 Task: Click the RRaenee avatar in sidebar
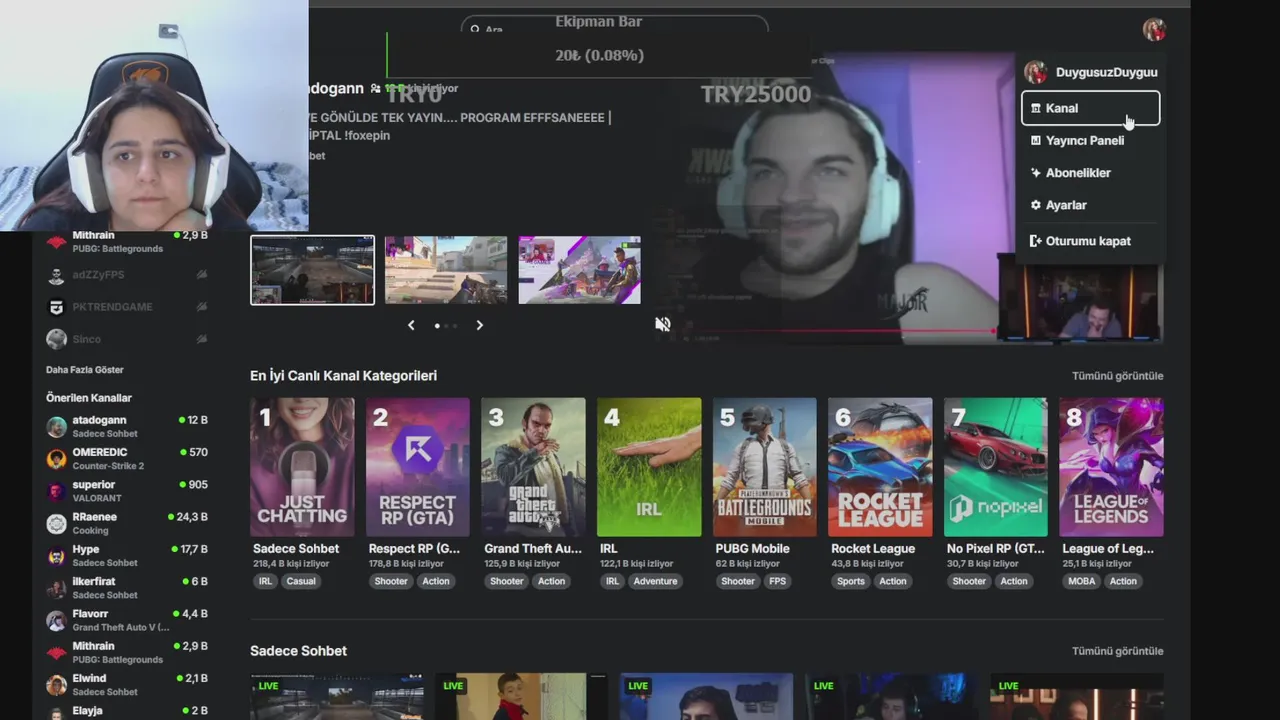click(57, 523)
